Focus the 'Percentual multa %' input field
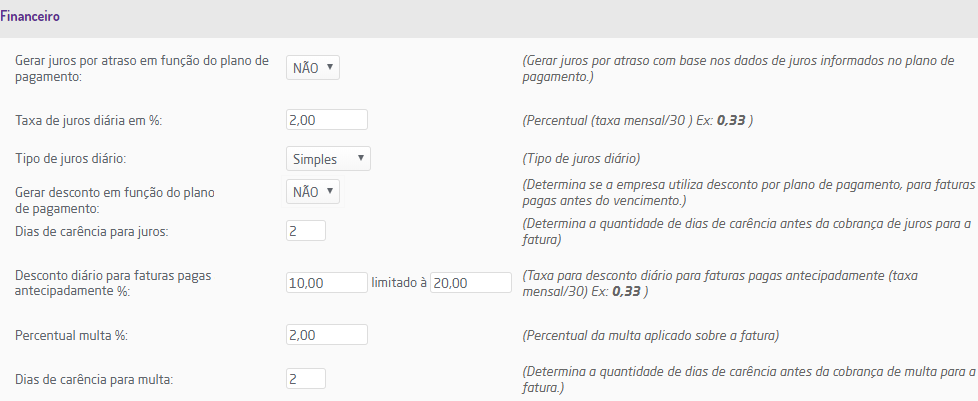Image resolution: width=978 pixels, height=401 pixels. pyautogui.click(x=327, y=335)
